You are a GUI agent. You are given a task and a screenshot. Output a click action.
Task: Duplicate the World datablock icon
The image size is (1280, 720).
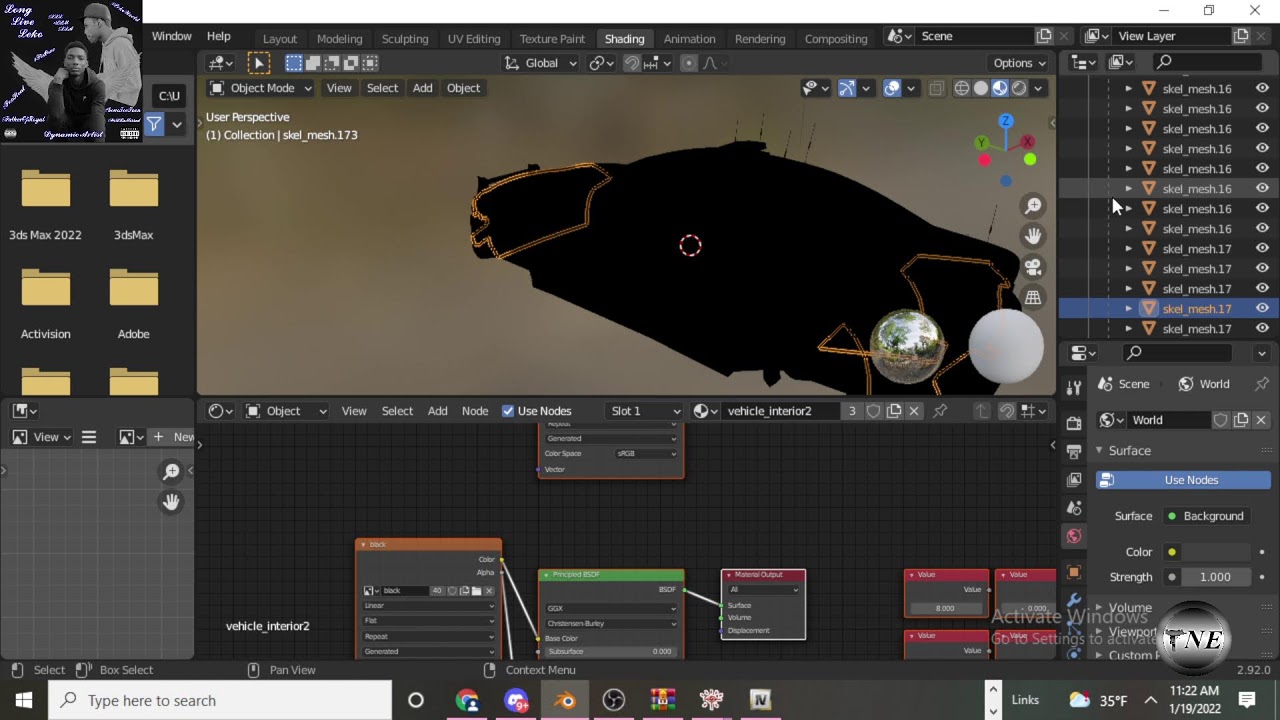coord(1241,420)
